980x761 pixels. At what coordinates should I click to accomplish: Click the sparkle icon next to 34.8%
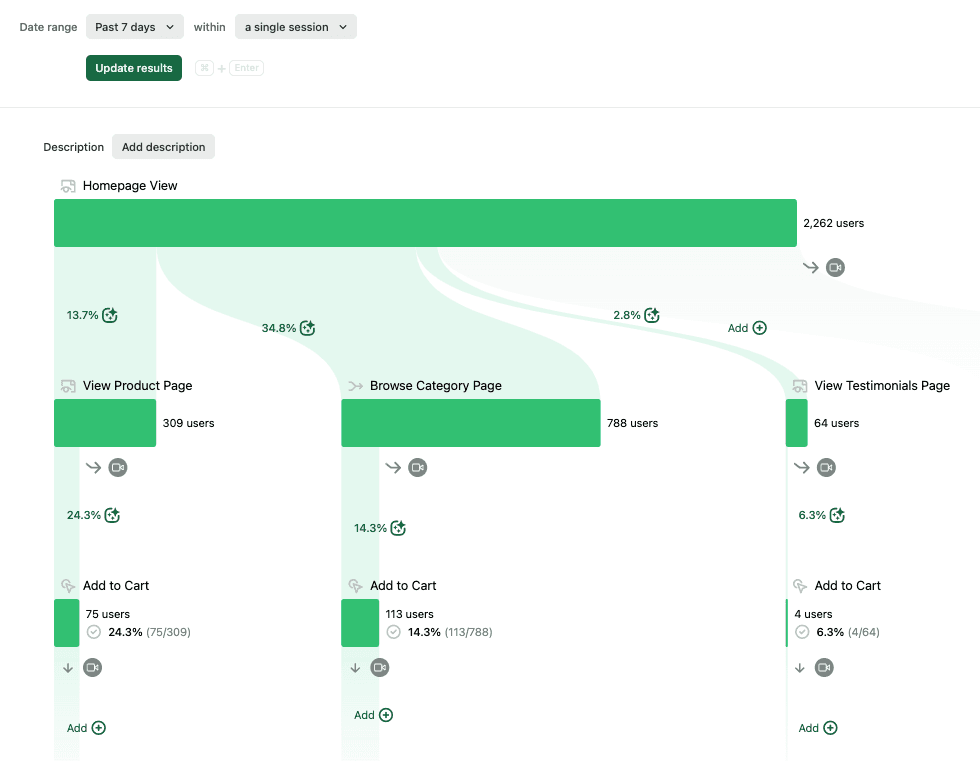307,327
